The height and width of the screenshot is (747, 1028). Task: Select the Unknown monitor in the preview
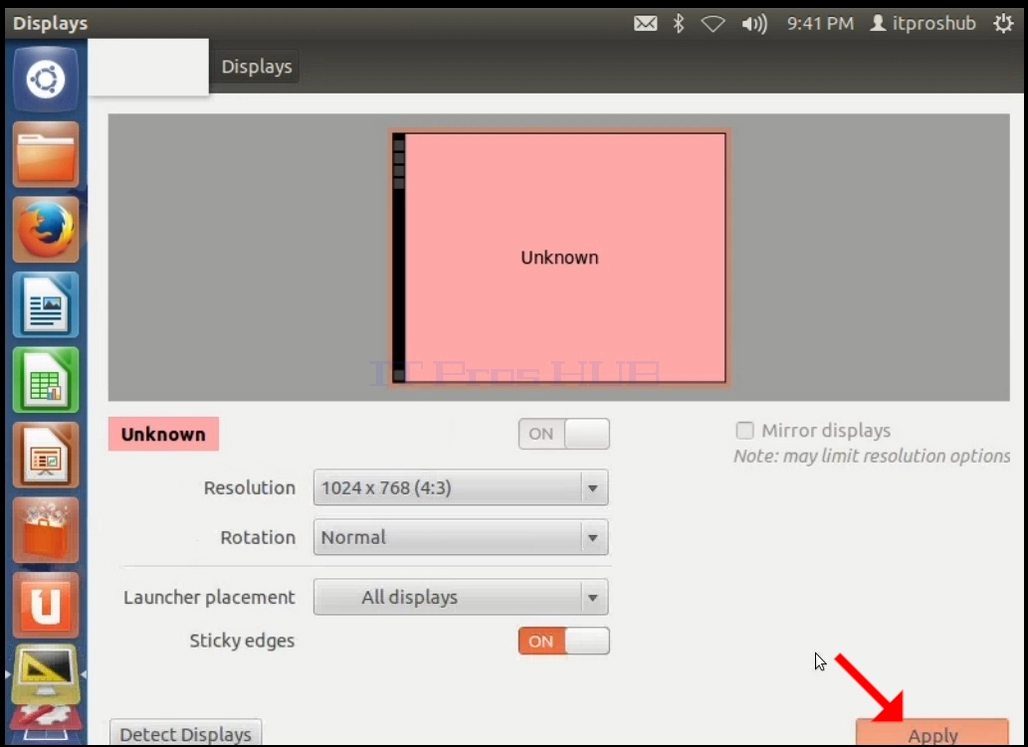[x=559, y=257]
